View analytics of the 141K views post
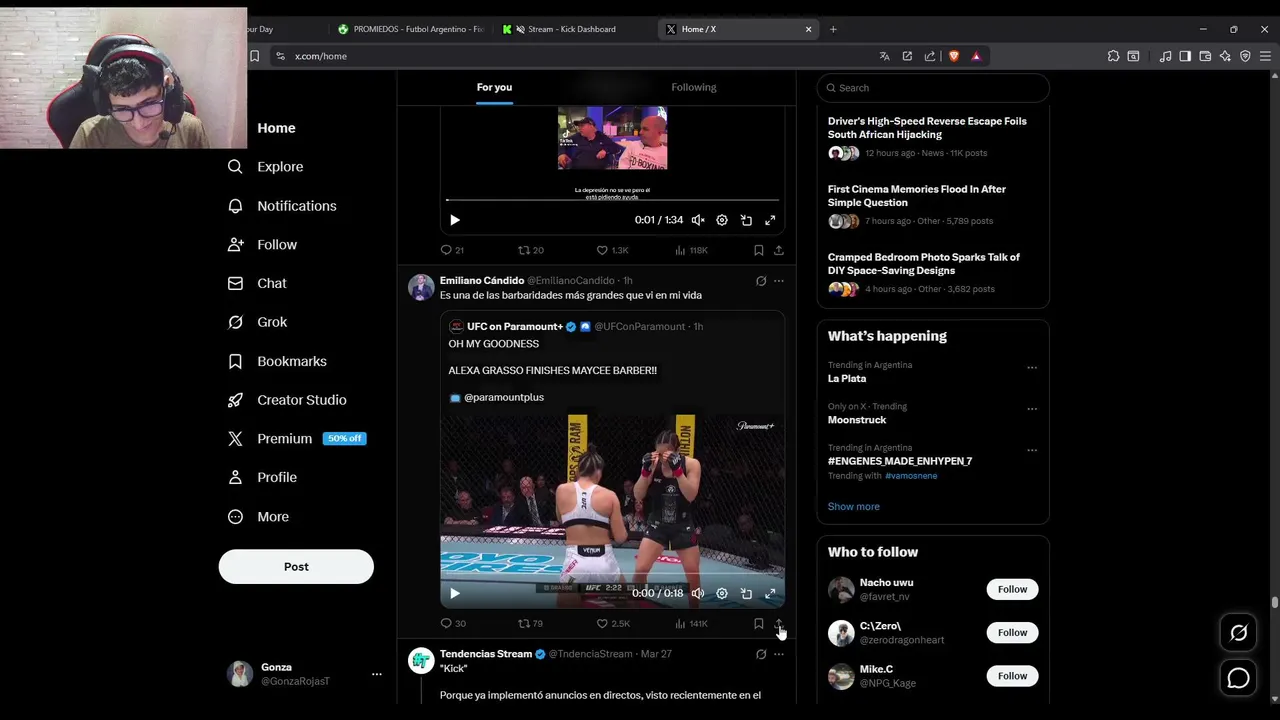 click(691, 624)
